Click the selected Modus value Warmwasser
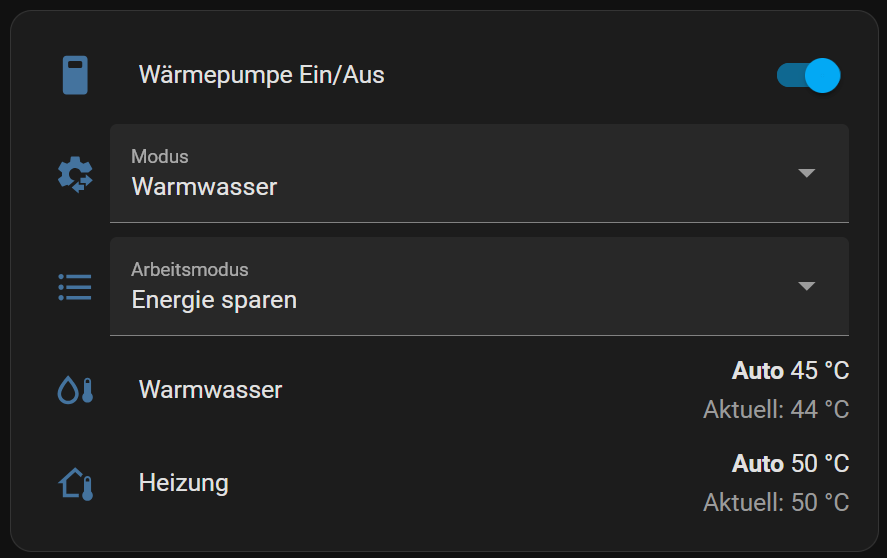 point(204,186)
